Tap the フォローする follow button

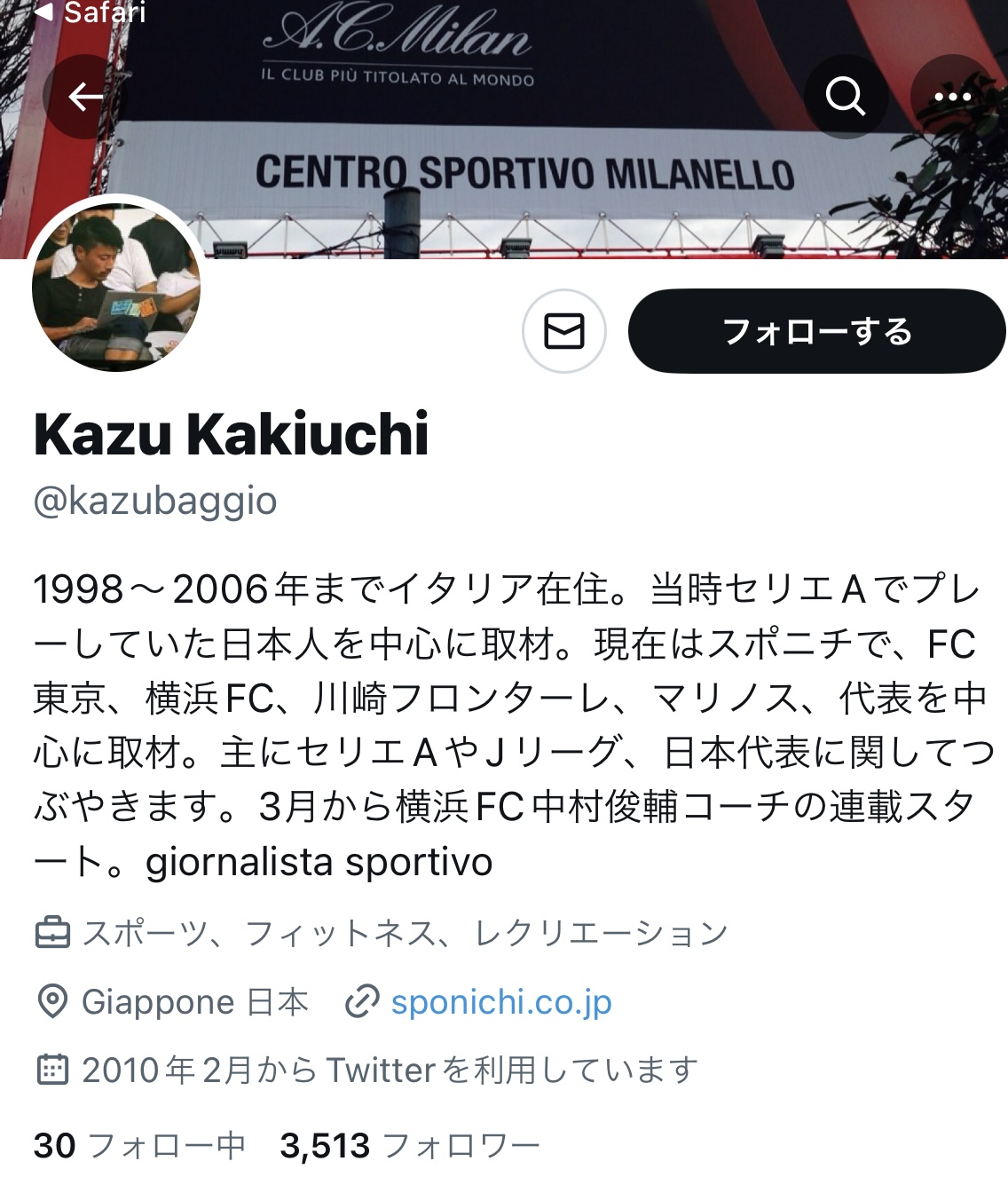click(817, 331)
